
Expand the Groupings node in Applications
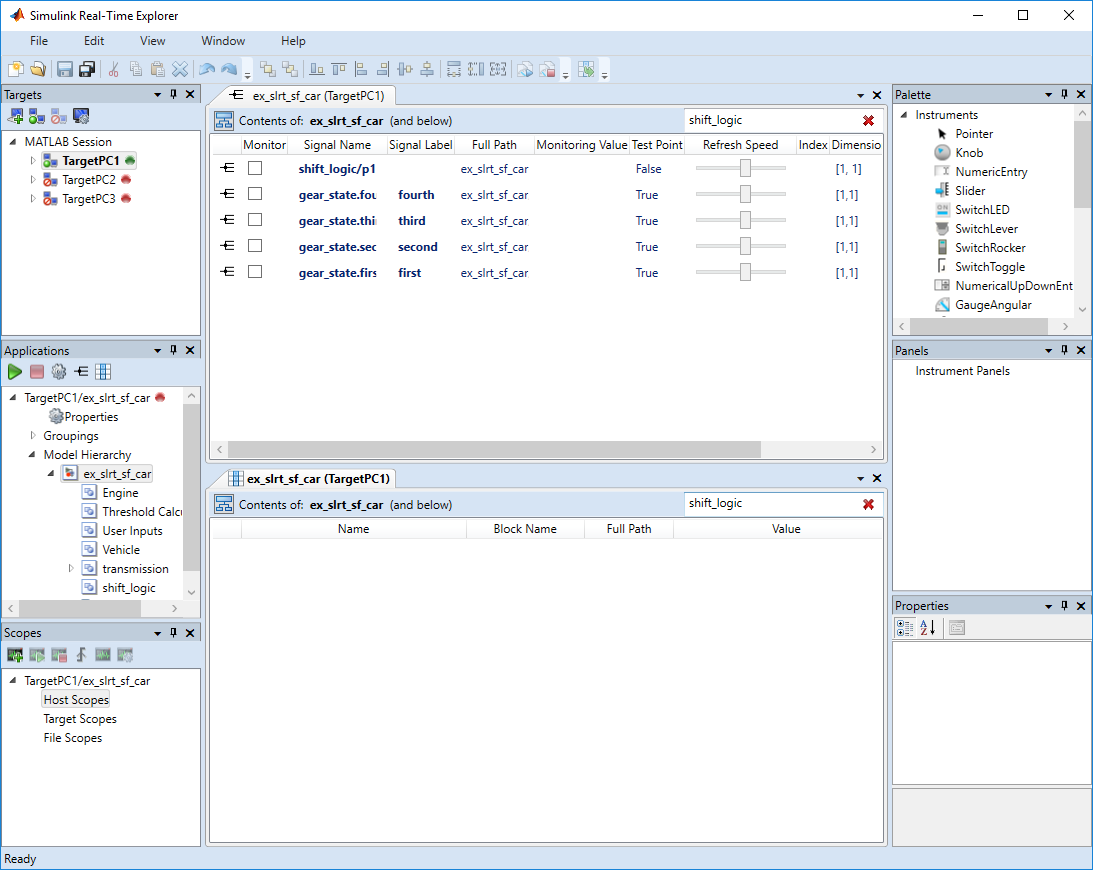[33, 436]
